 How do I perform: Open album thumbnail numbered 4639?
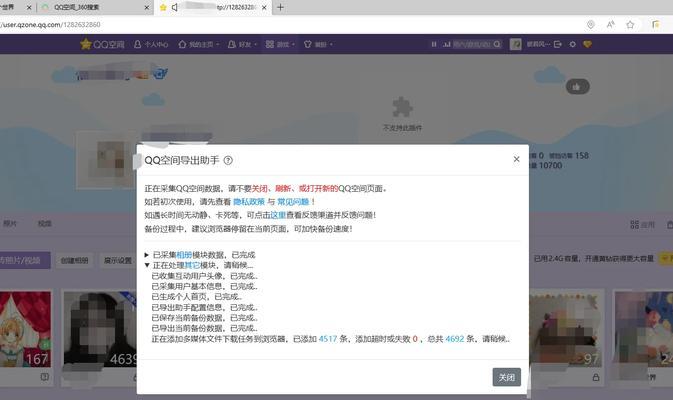pos(100,329)
